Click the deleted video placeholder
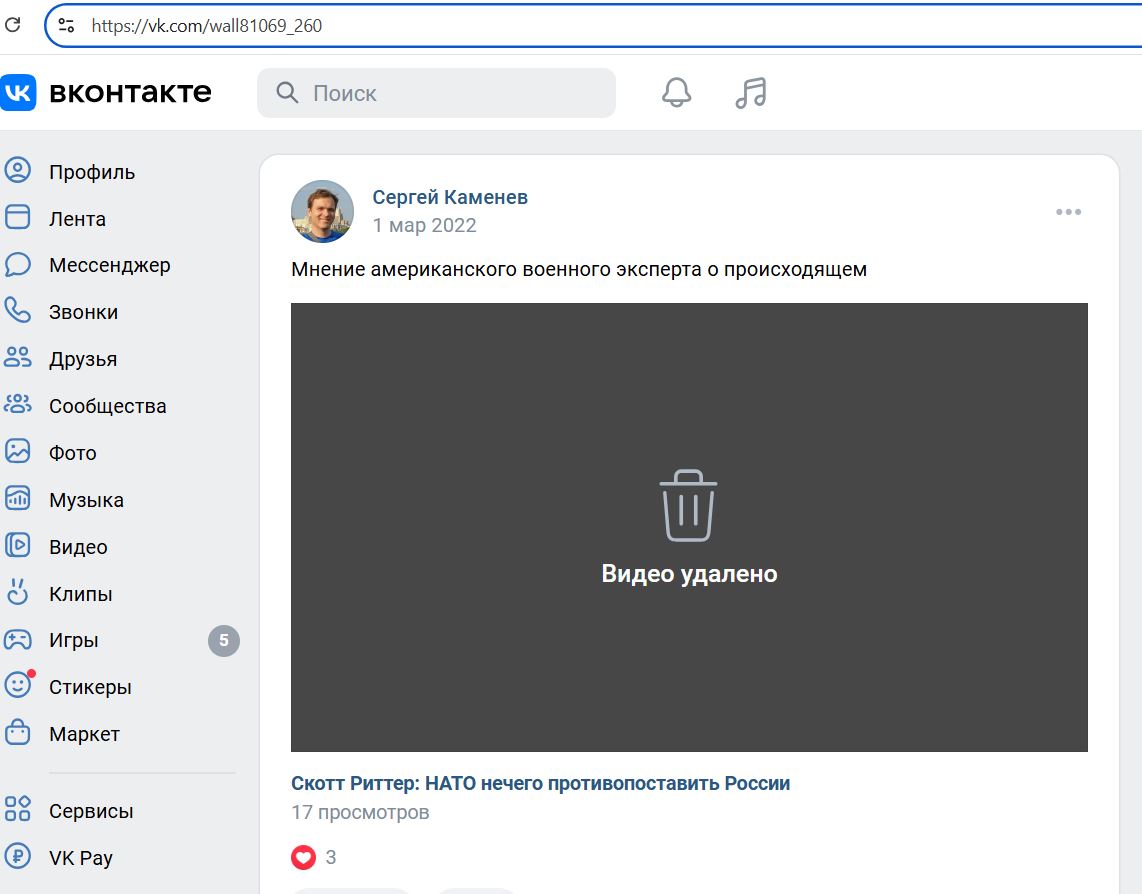1142x894 pixels. pyautogui.click(x=689, y=528)
